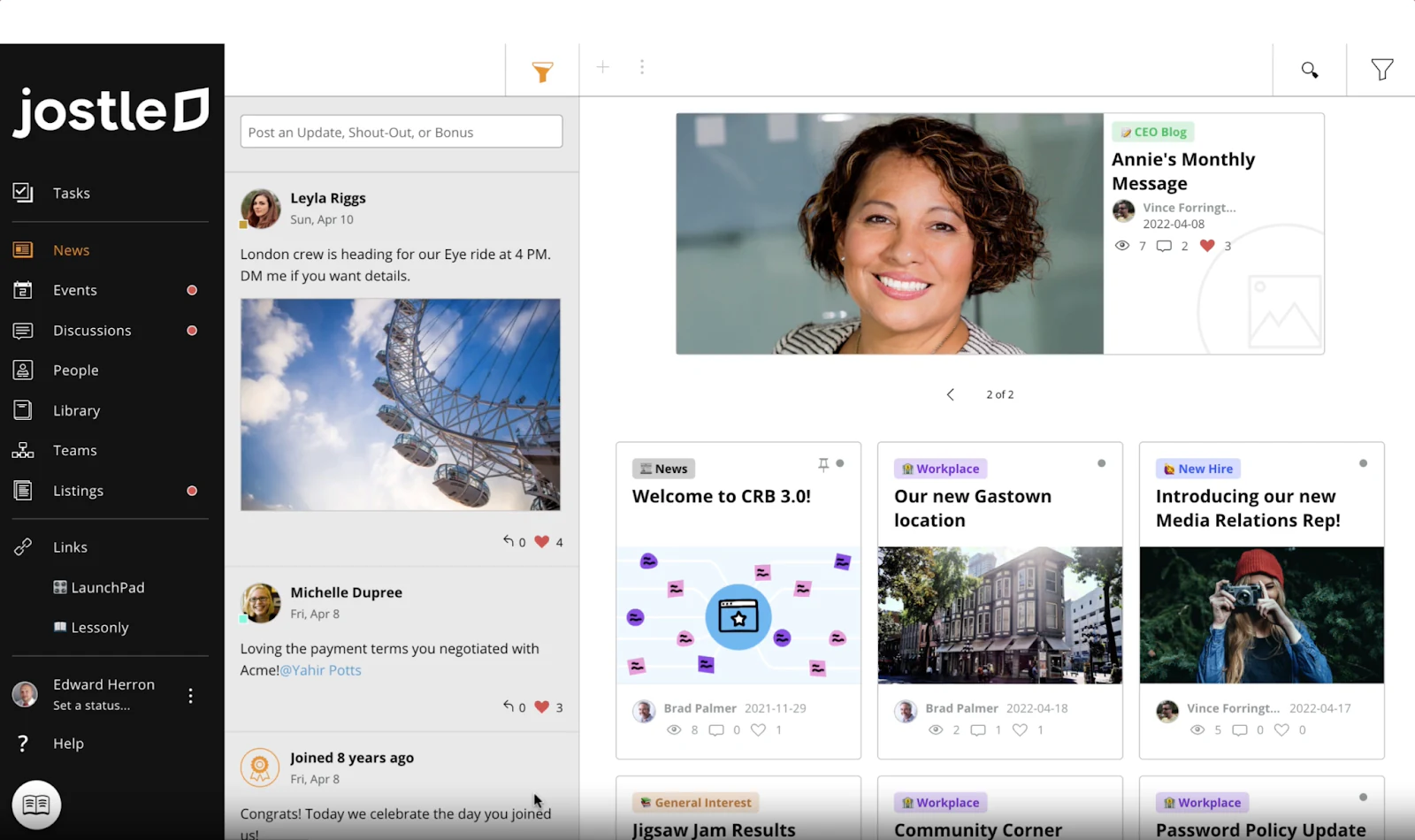
Task: Like the Media Relations Rep article
Action: [x=1281, y=729]
